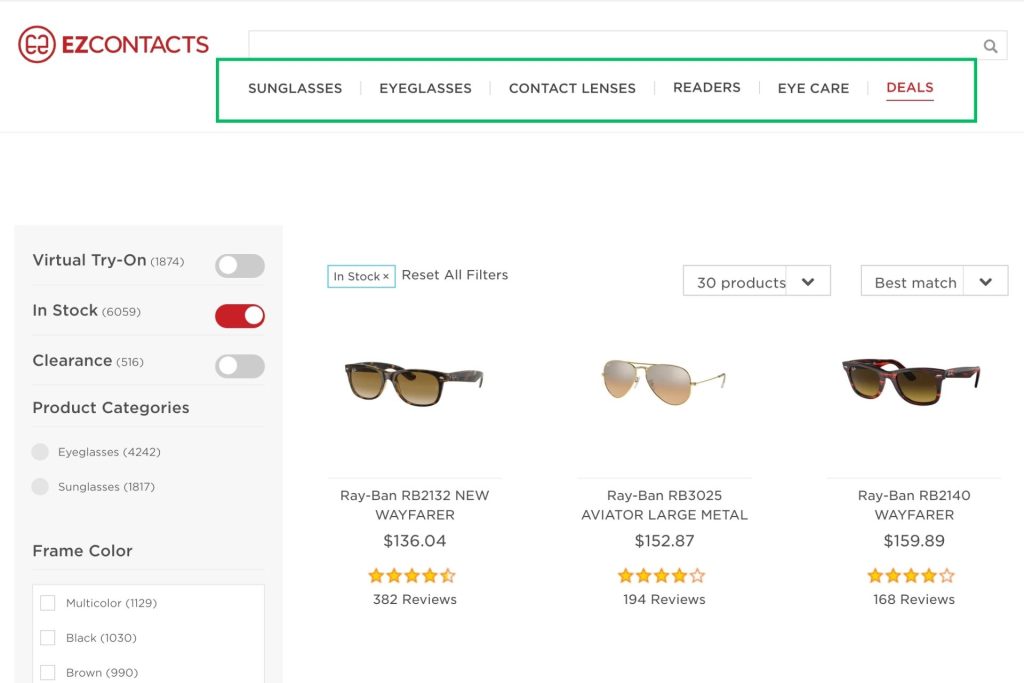Click star rating above 194 Reviews

pyautogui.click(x=662, y=575)
